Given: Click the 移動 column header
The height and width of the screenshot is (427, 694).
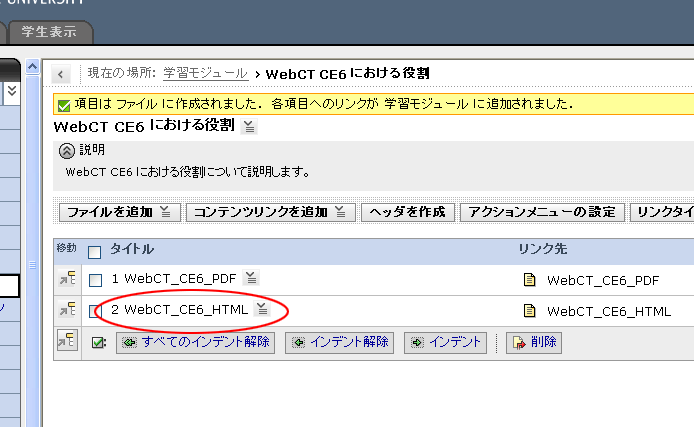Looking at the screenshot, I should click(x=66, y=248).
